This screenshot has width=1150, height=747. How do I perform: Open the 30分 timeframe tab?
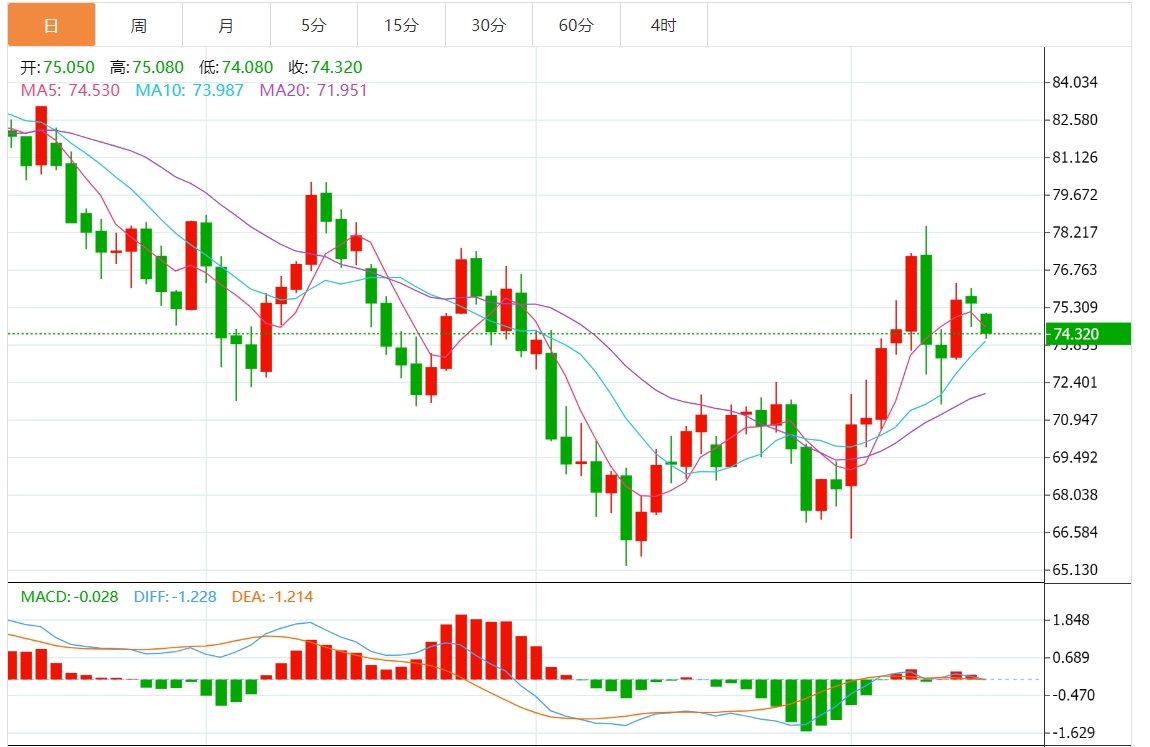click(488, 26)
